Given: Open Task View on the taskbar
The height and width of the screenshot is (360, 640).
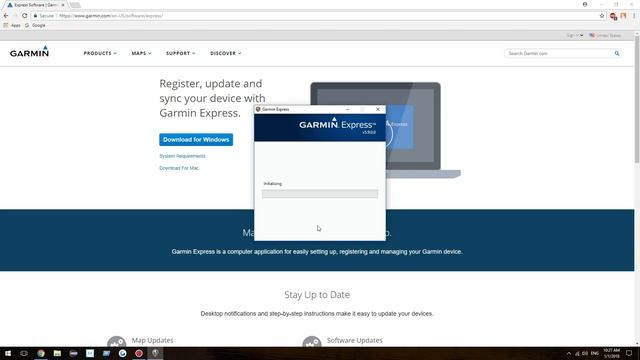Looking at the screenshot, I should click(24, 353).
